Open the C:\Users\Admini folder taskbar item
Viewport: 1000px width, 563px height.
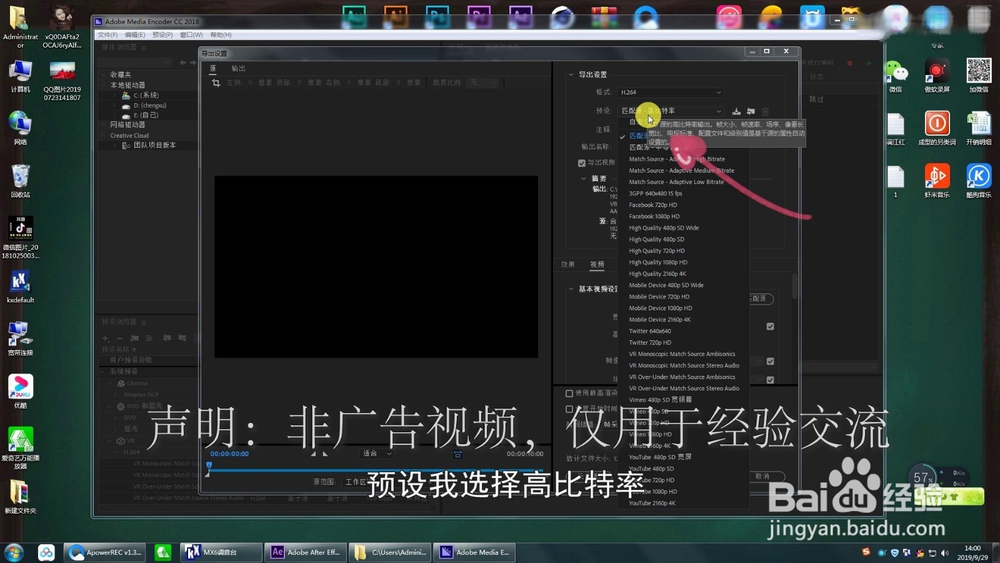390,552
